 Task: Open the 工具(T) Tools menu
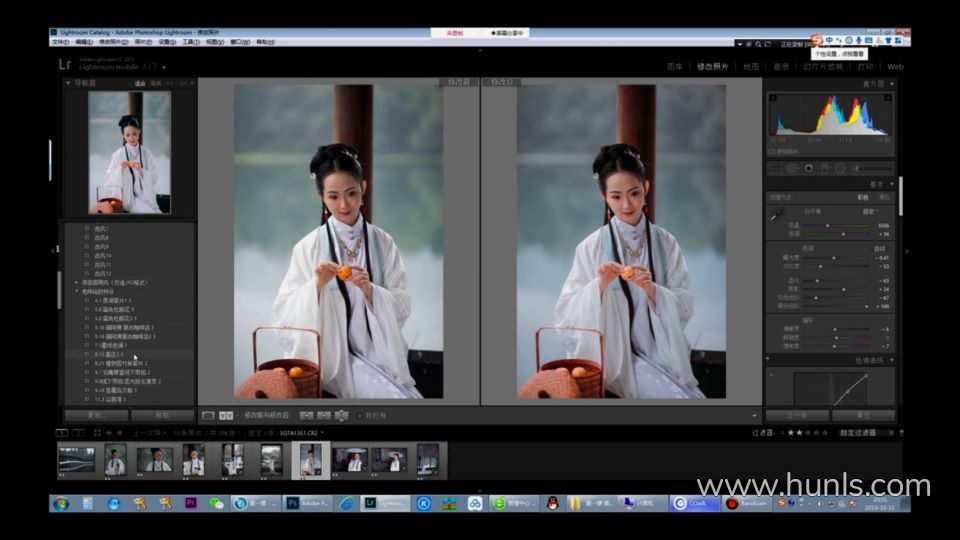(x=191, y=42)
